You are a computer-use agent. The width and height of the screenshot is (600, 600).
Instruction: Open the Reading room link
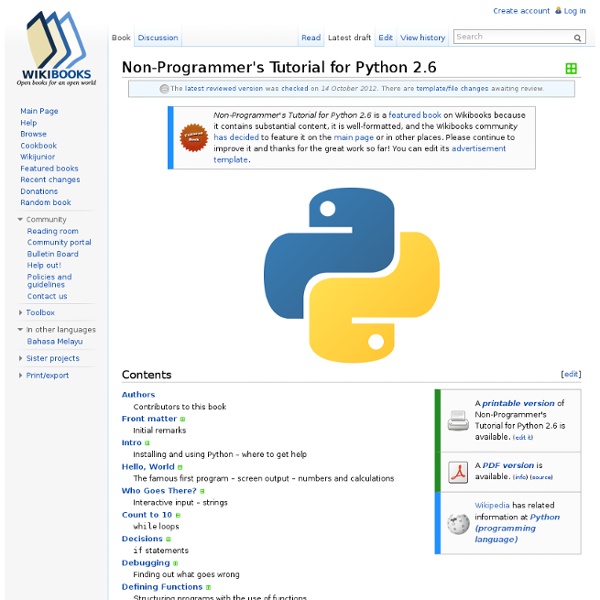pyautogui.click(x=52, y=231)
